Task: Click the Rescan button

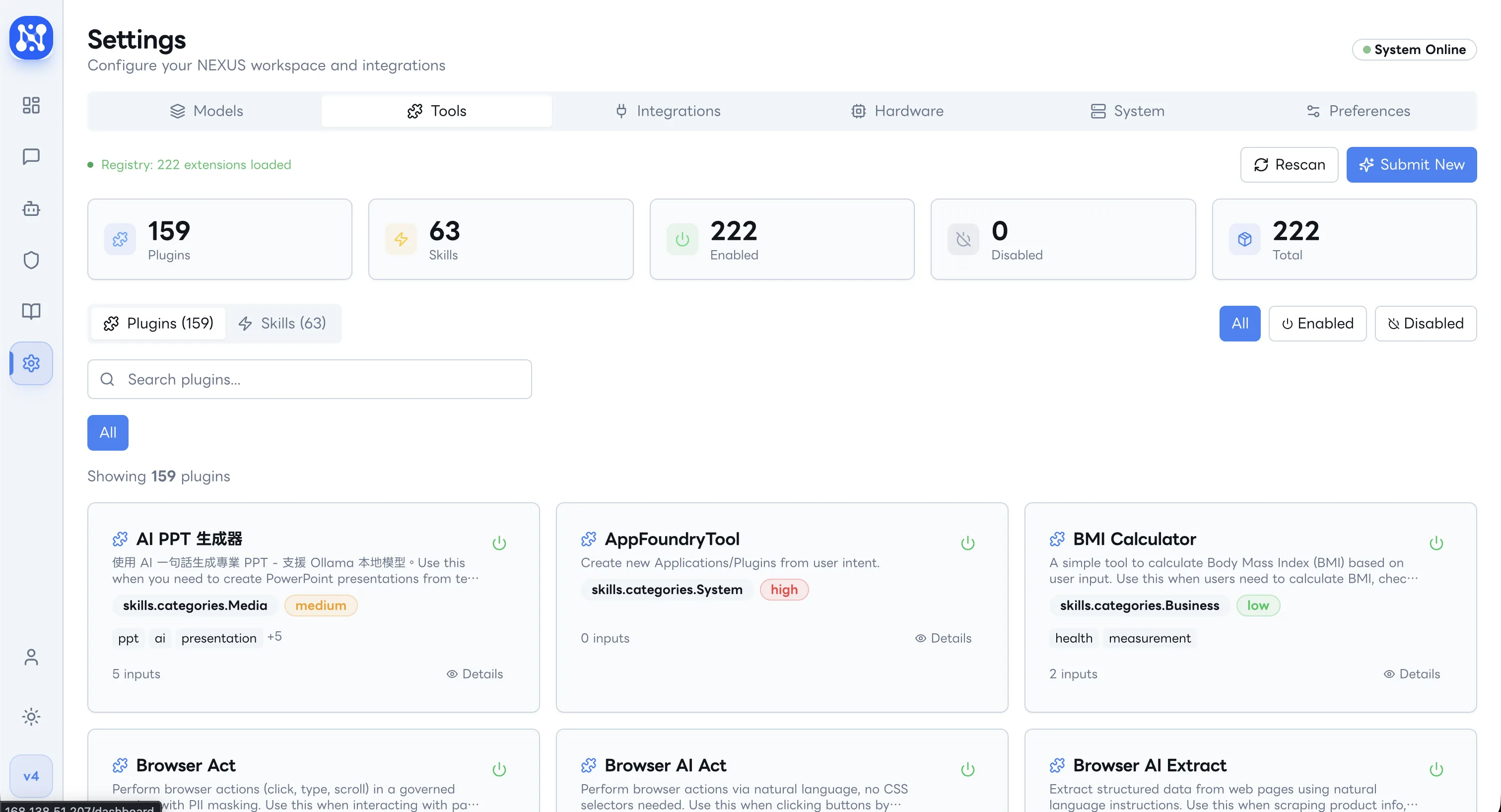Action: click(x=1289, y=165)
